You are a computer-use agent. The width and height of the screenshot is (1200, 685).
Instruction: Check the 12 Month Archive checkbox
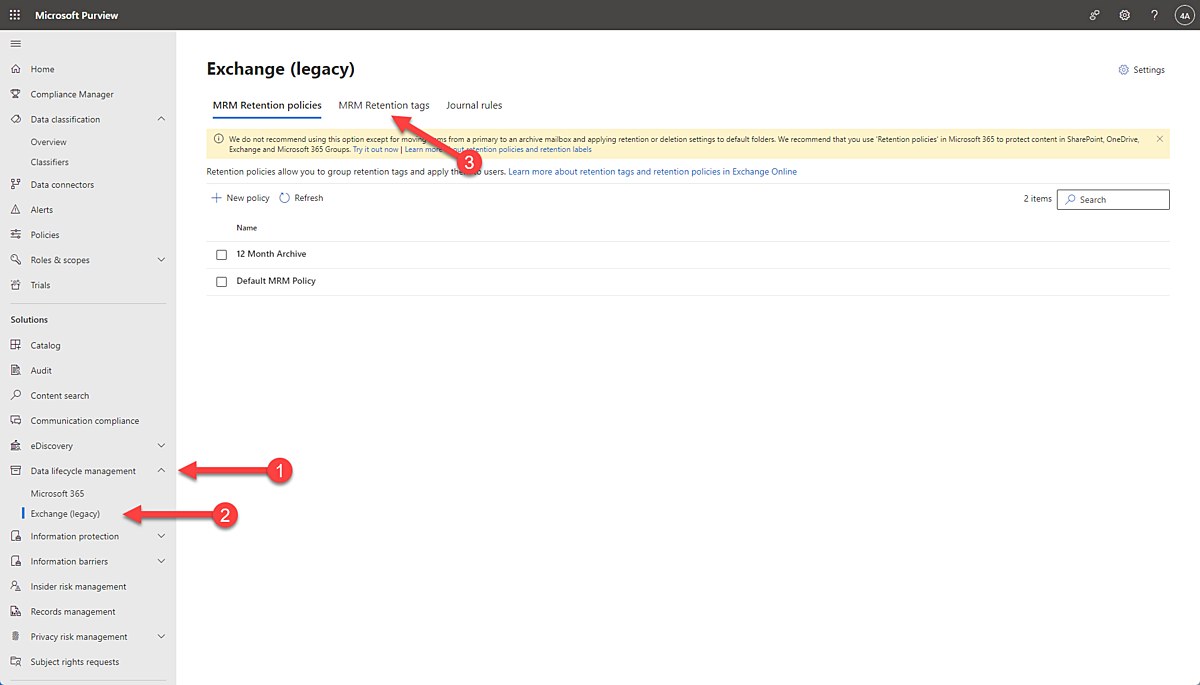[222, 254]
